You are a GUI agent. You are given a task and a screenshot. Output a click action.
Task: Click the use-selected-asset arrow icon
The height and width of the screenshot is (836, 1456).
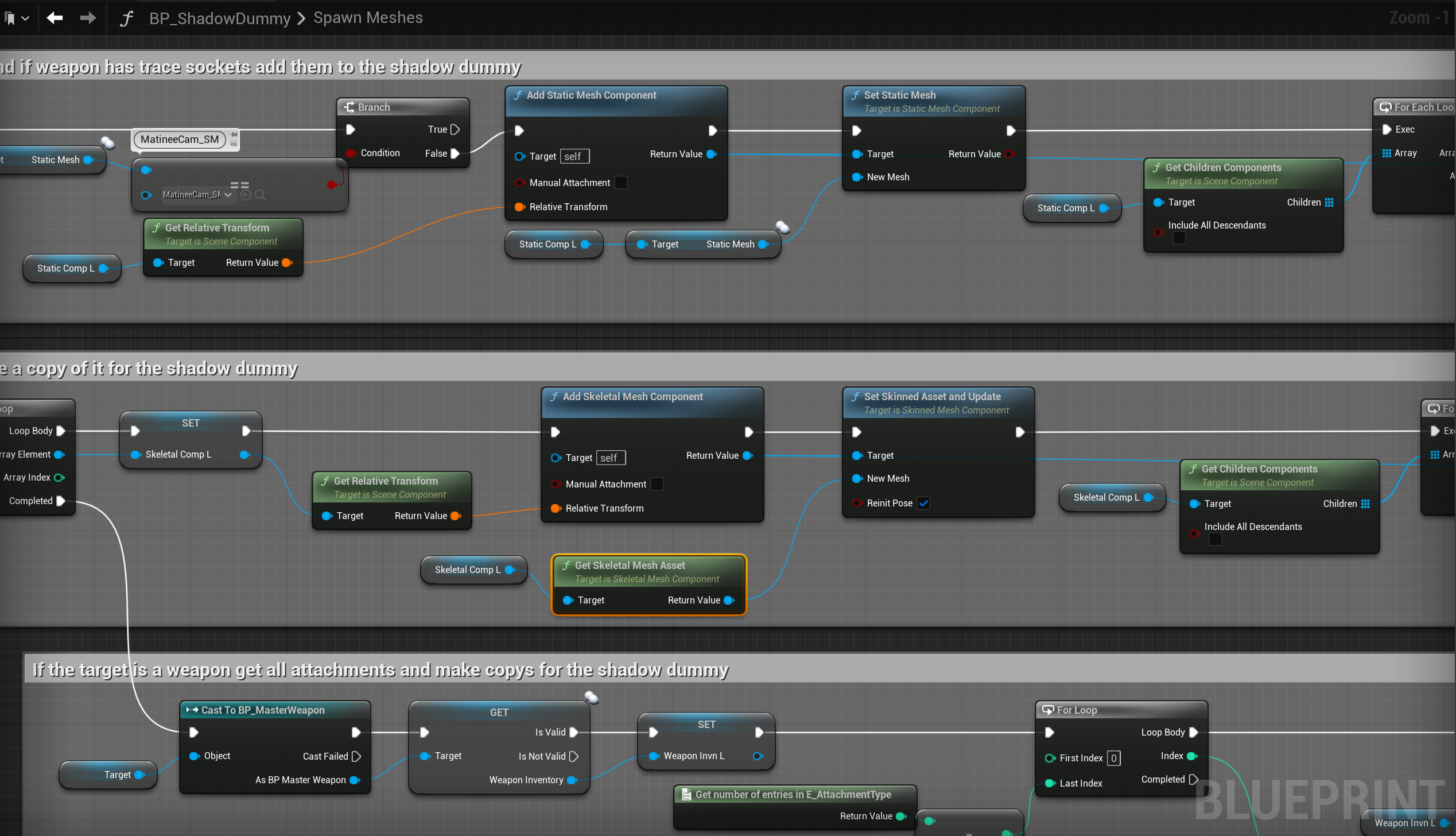coord(246,195)
